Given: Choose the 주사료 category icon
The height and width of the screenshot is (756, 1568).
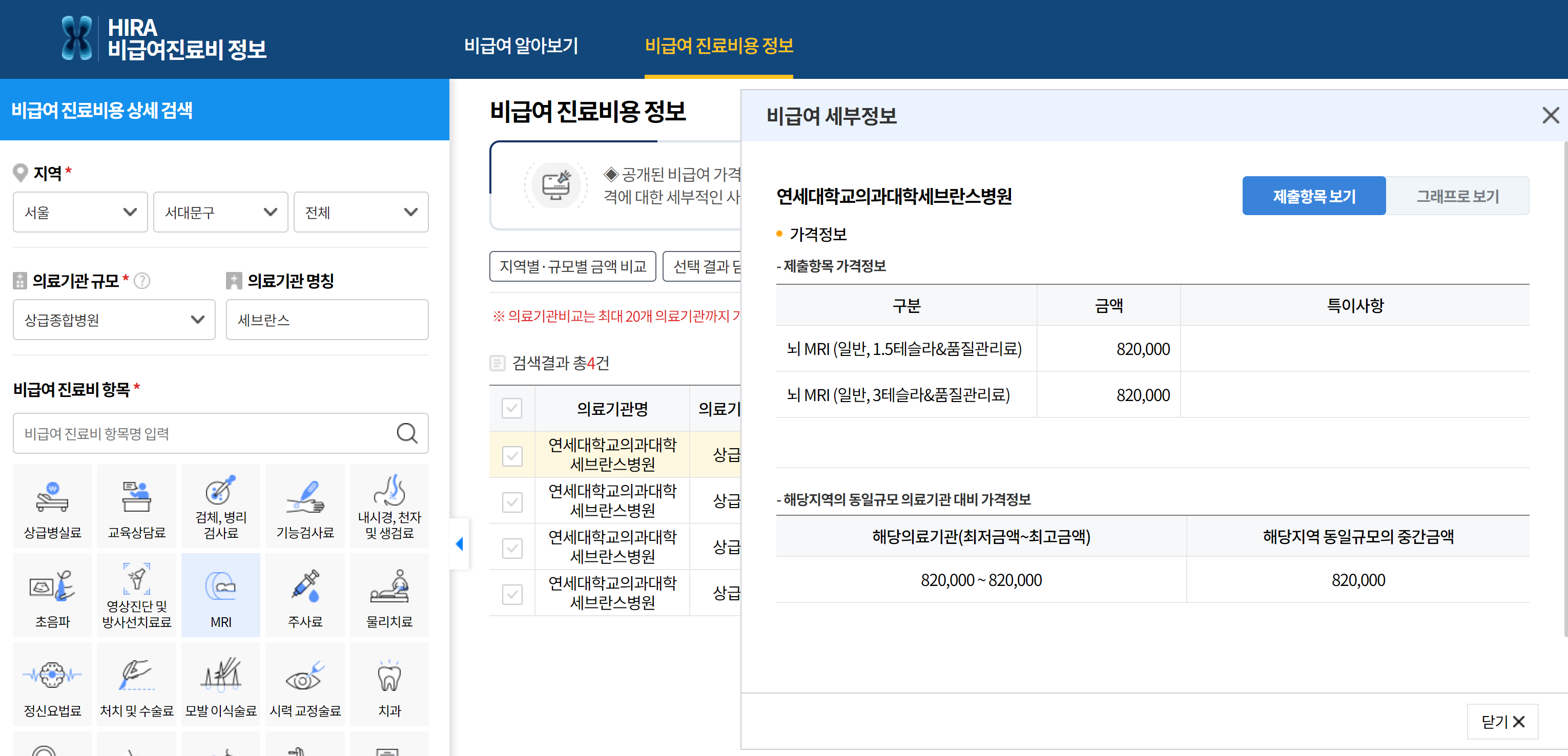Looking at the screenshot, I should point(305,595).
